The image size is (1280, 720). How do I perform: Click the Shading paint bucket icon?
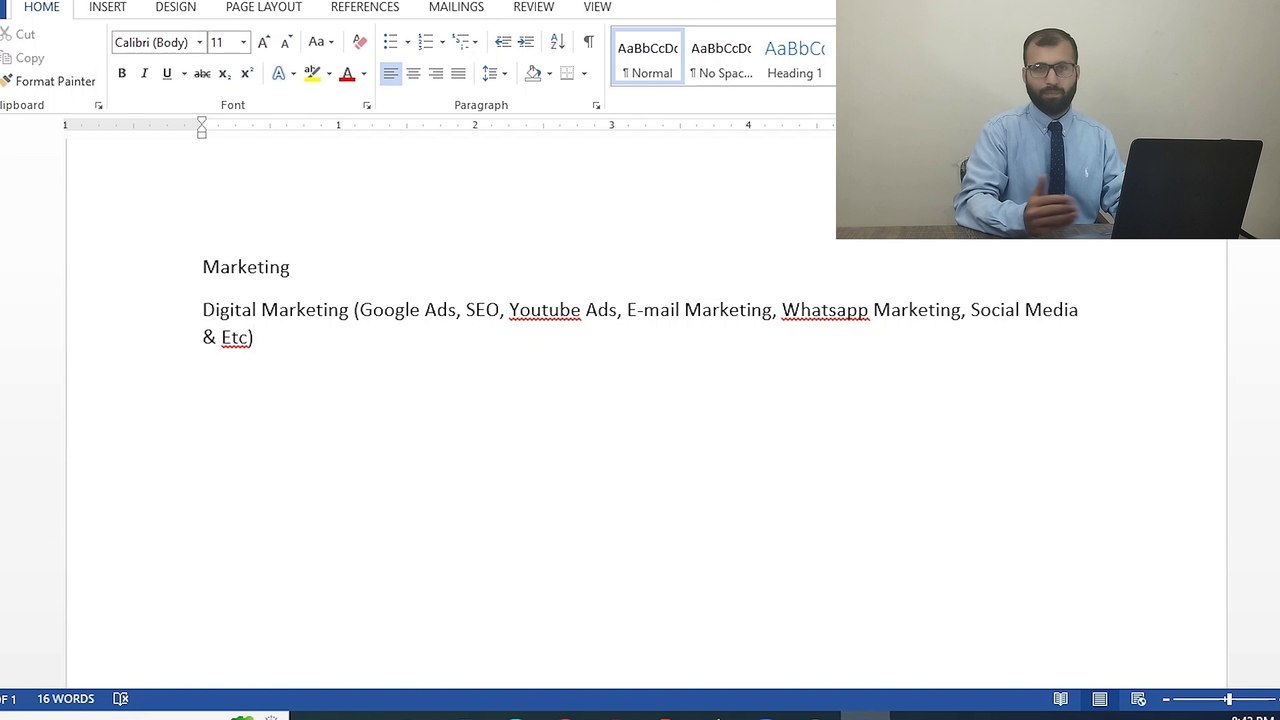[x=533, y=73]
